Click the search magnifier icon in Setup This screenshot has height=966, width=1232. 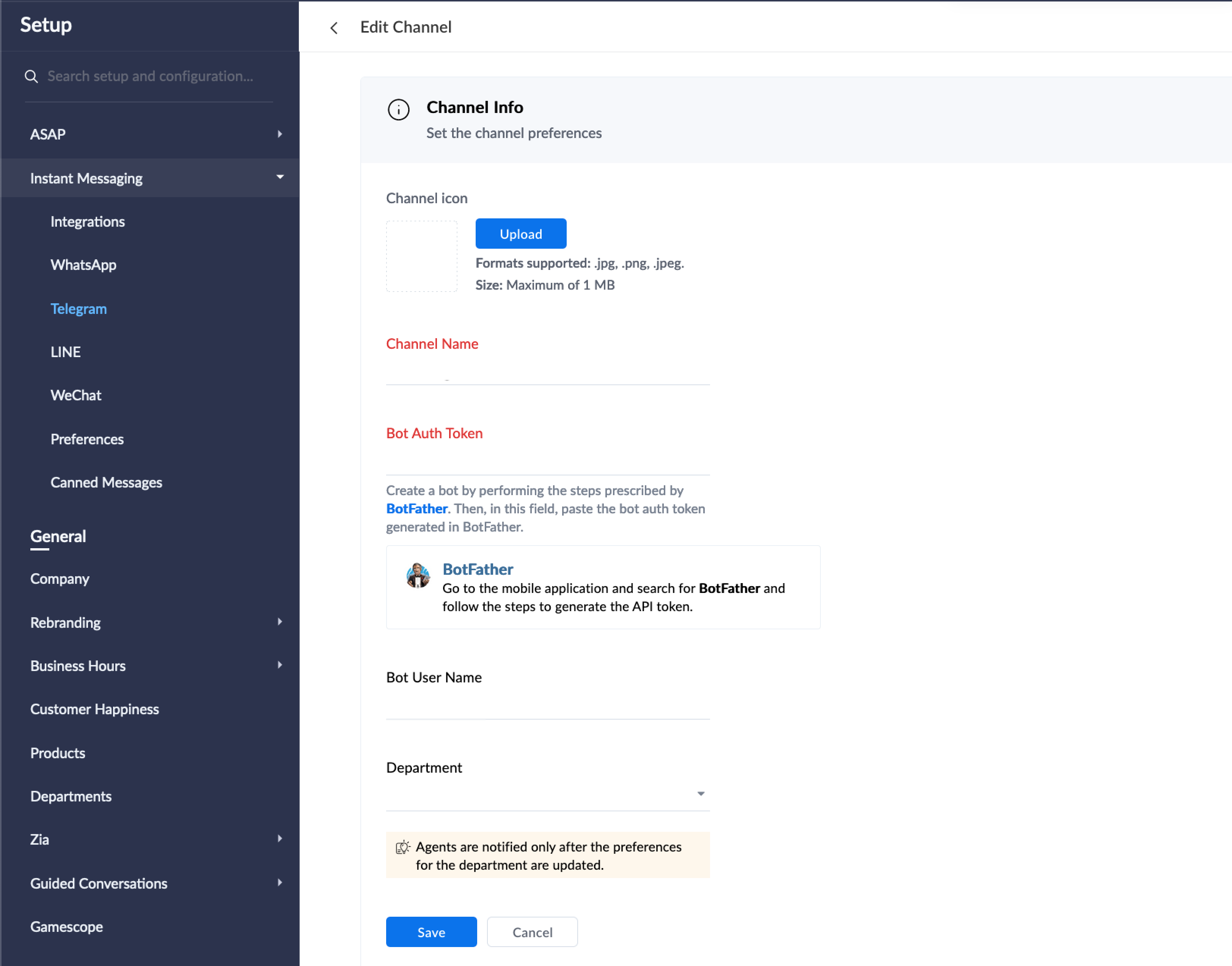pos(32,76)
